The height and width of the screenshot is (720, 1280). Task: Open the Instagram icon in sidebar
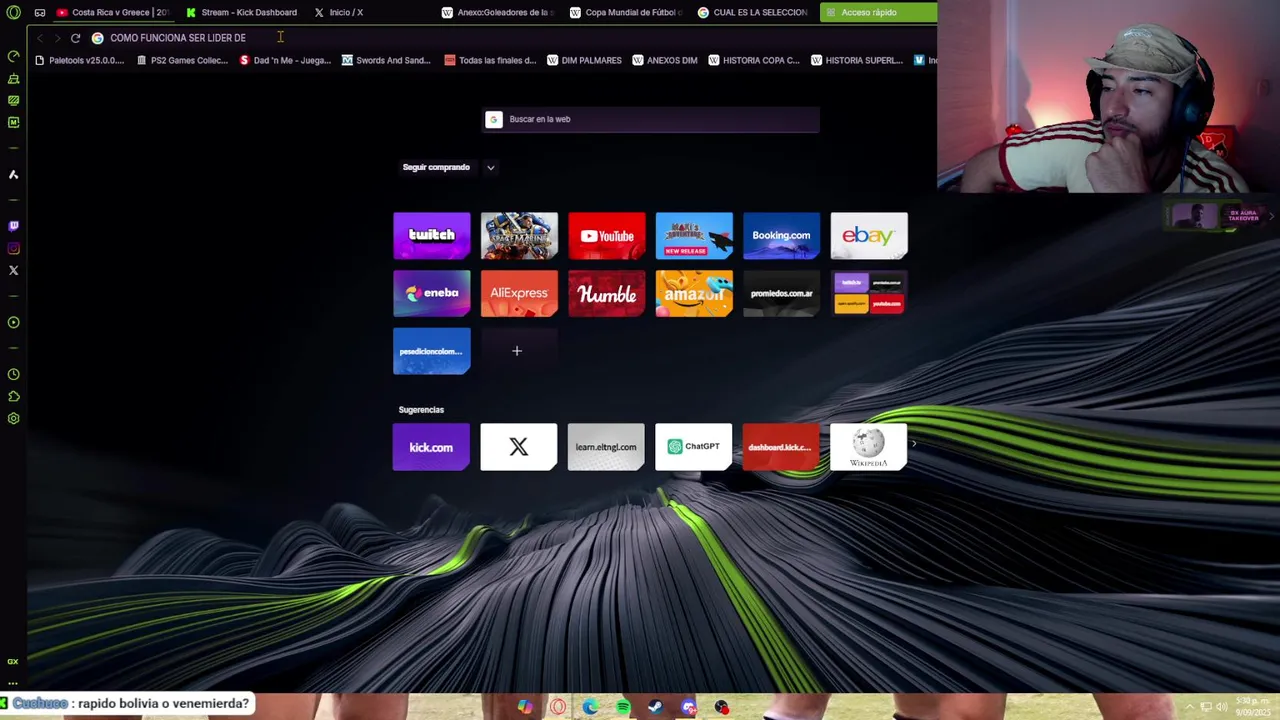pyautogui.click(x=13, y=248)
